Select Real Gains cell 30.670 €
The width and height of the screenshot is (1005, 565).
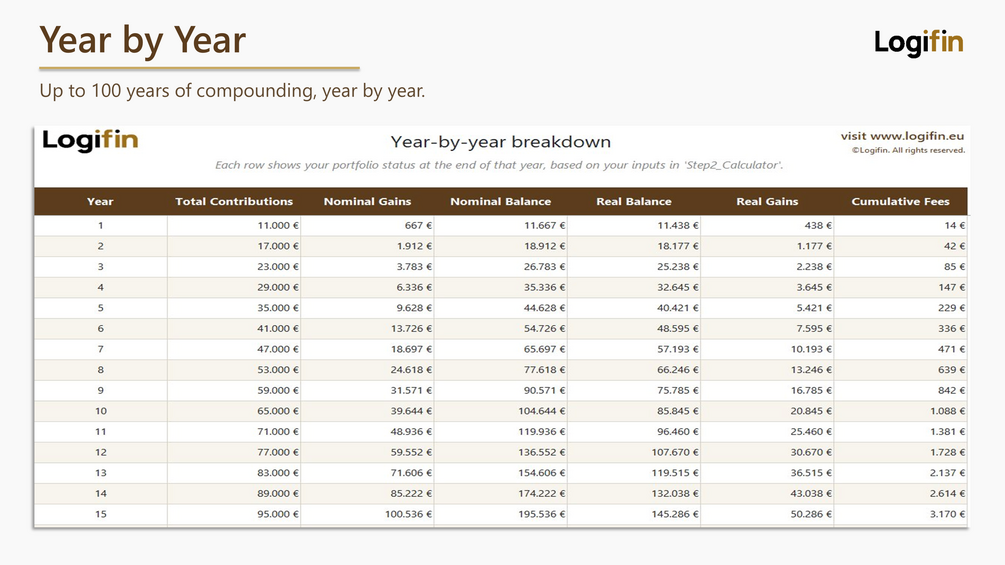click(767, 452)
